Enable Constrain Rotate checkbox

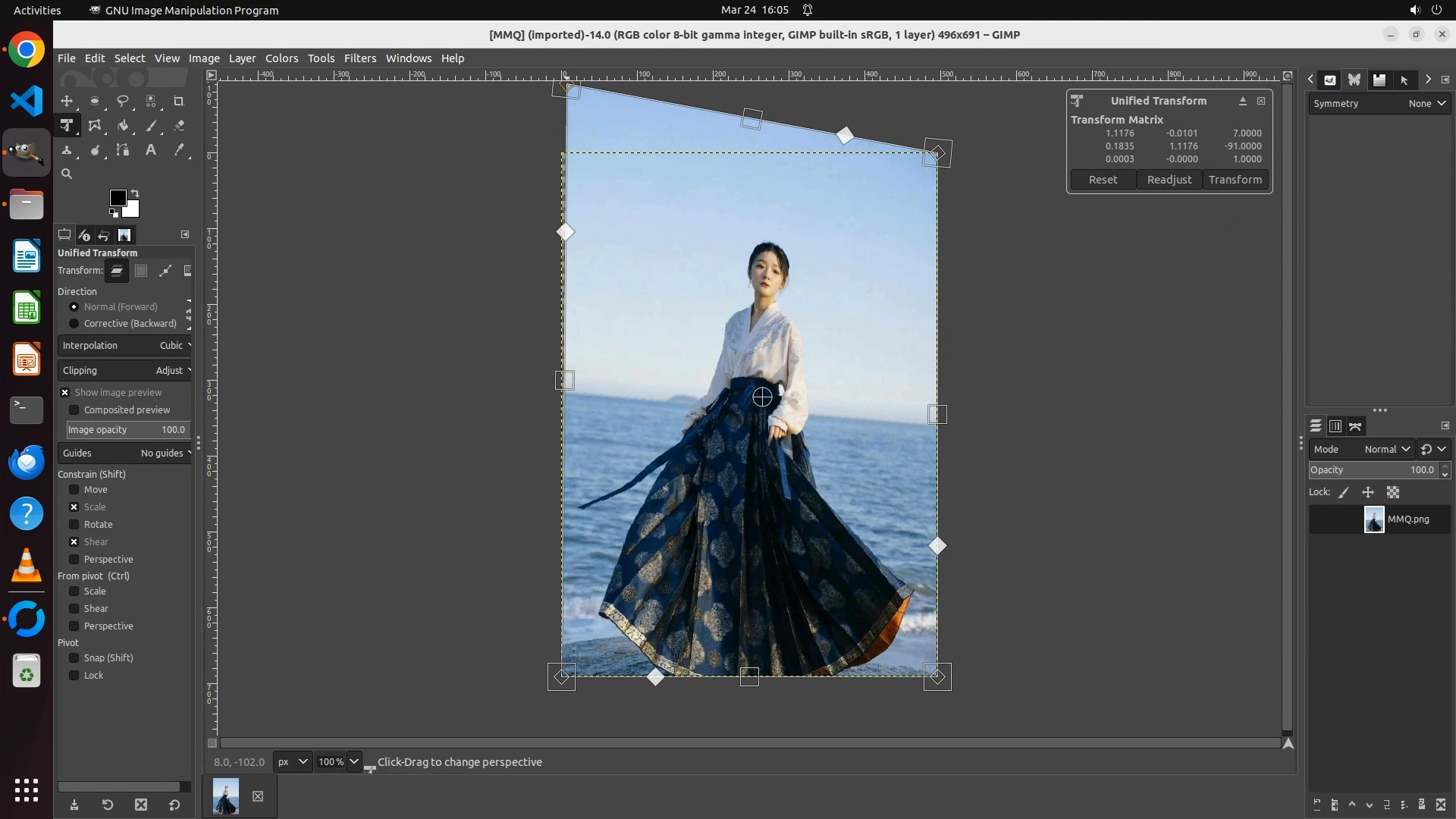click(x=74, y=525)
